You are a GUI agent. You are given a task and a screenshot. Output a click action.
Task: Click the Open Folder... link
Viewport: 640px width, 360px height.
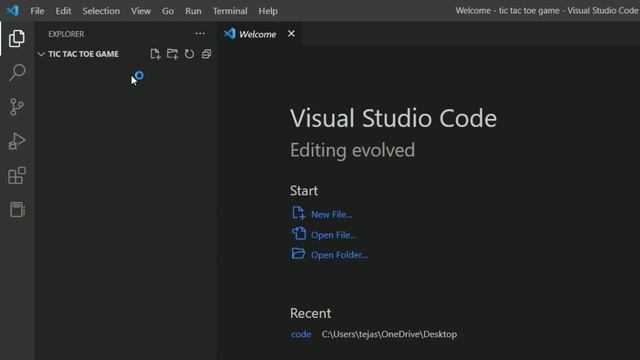pyautogui.click(x=339, y=255)
